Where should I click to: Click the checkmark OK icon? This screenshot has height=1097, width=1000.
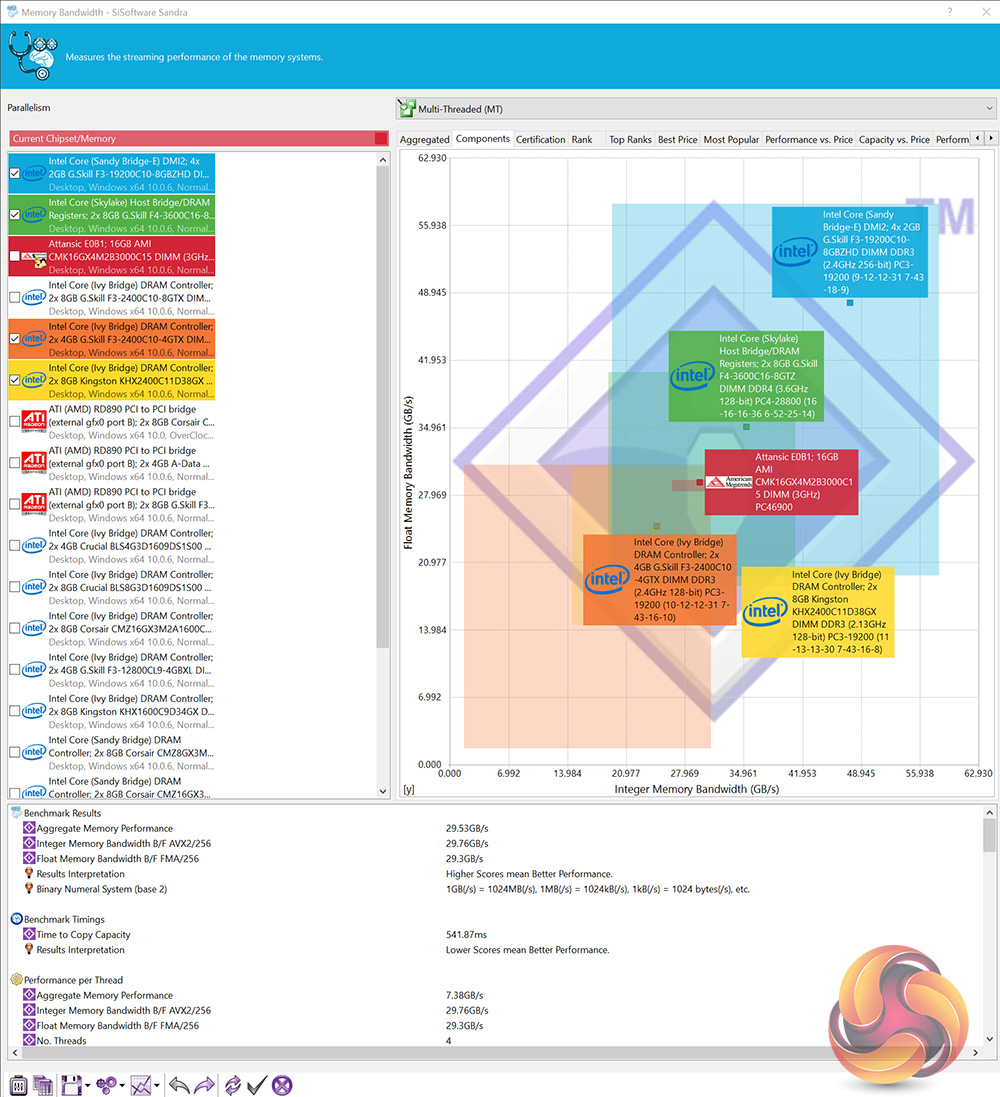(x=257, y=1085)
